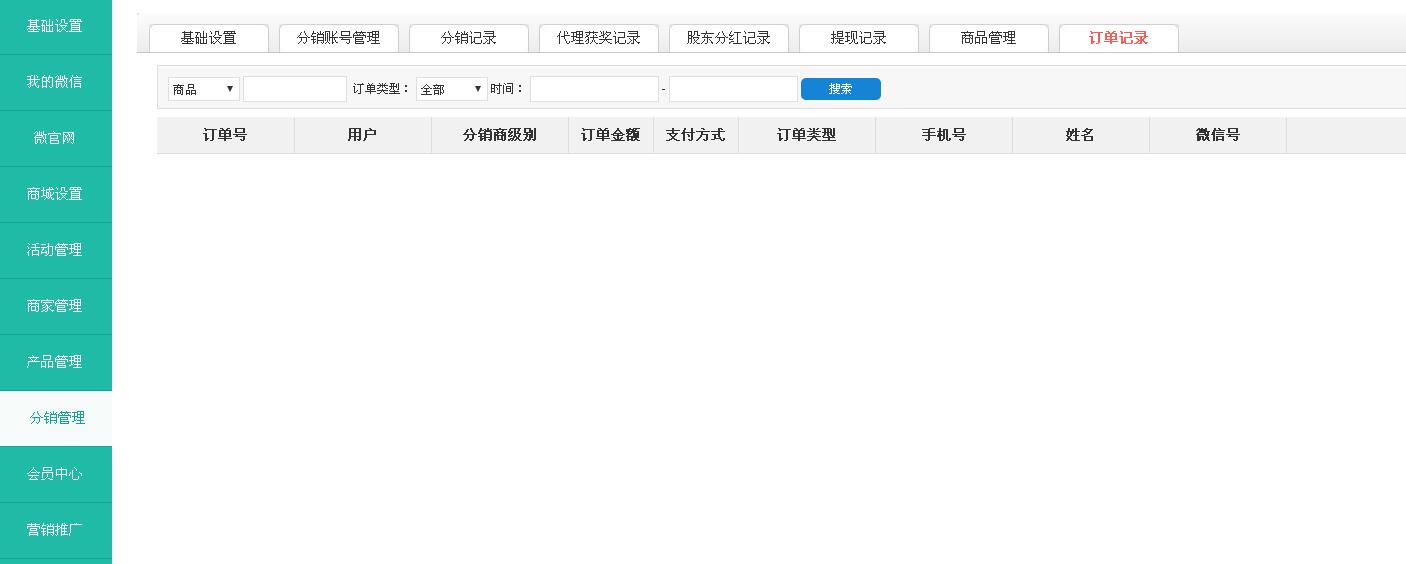
Task: Click the blue 搜索 button
Action: (840, 89)
